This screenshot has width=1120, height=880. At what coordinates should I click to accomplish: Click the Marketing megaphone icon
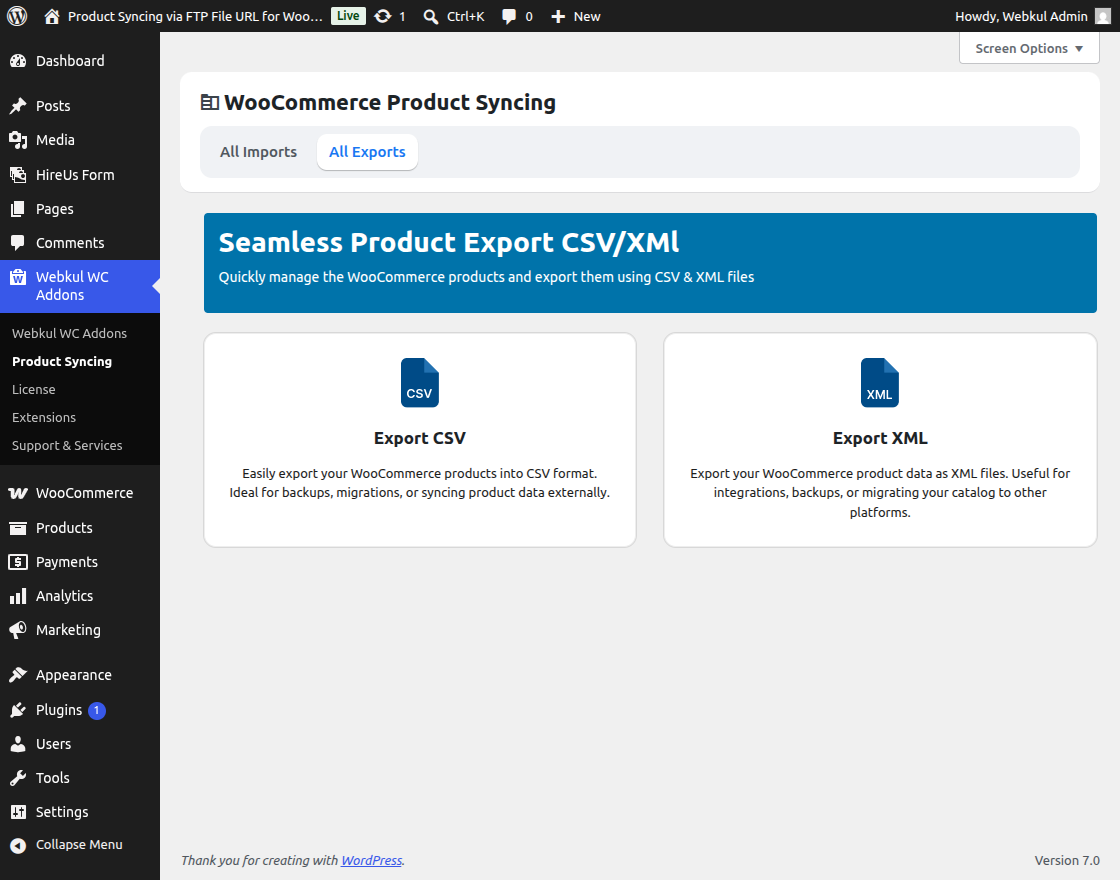tap(18, 630)
